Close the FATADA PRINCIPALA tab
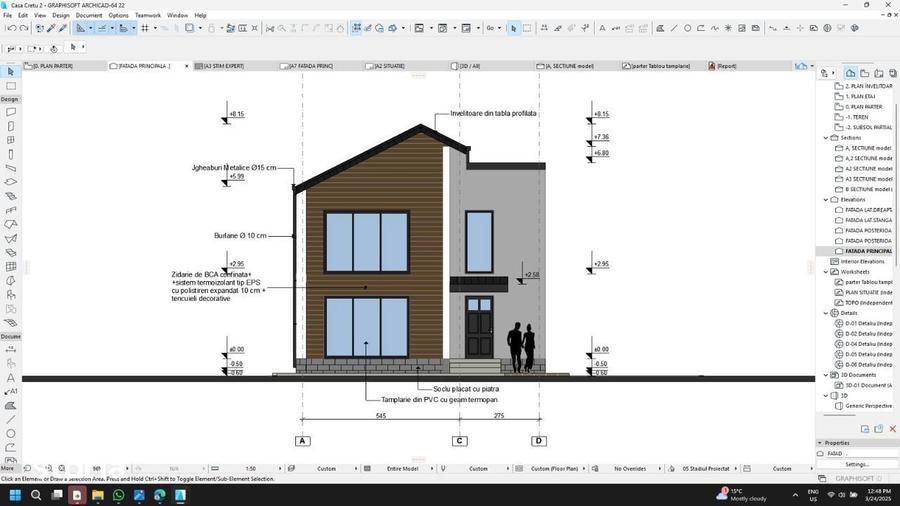Screen dimensions: 900x506 click(187, 66)
